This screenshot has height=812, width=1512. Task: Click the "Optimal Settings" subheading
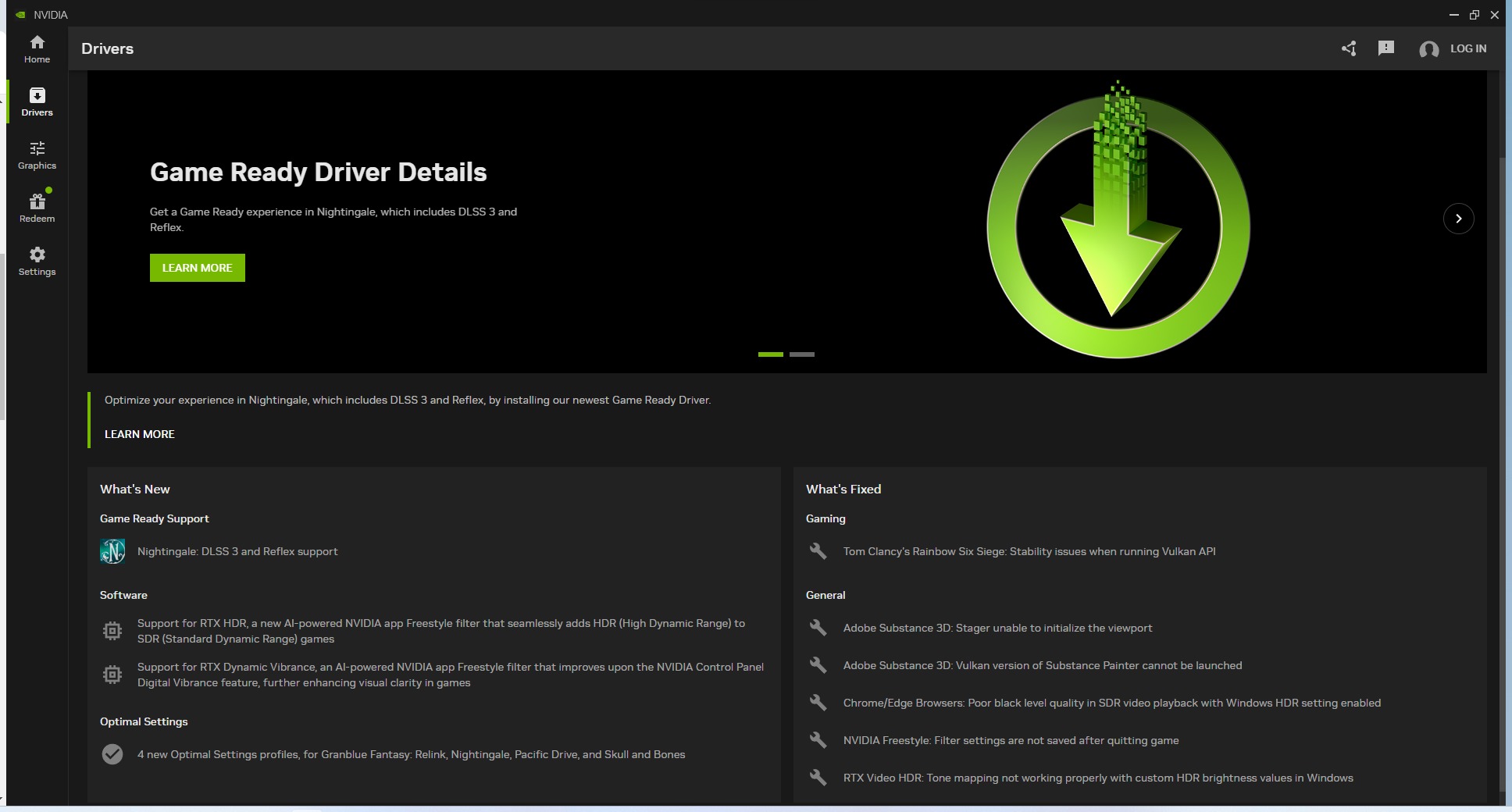click(x=144, y=721)
